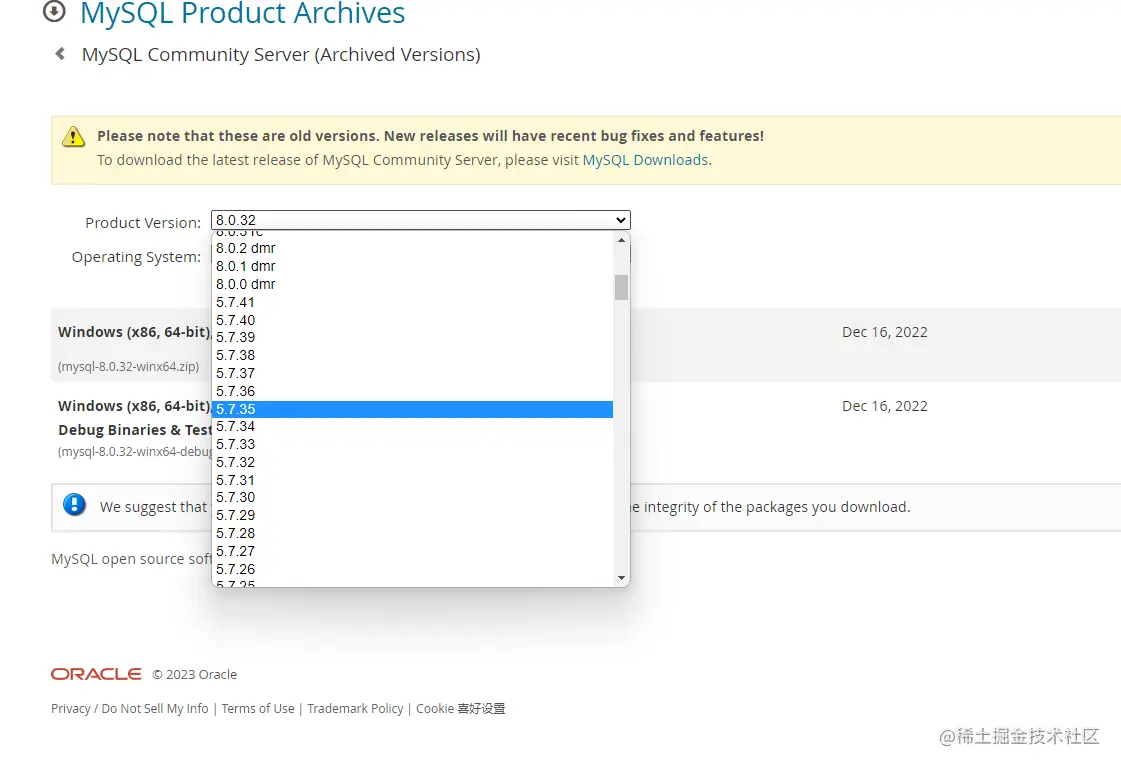Pick version 5.7.32 in dropdown
Screen dimensions: 1121x768
[413, 462]
